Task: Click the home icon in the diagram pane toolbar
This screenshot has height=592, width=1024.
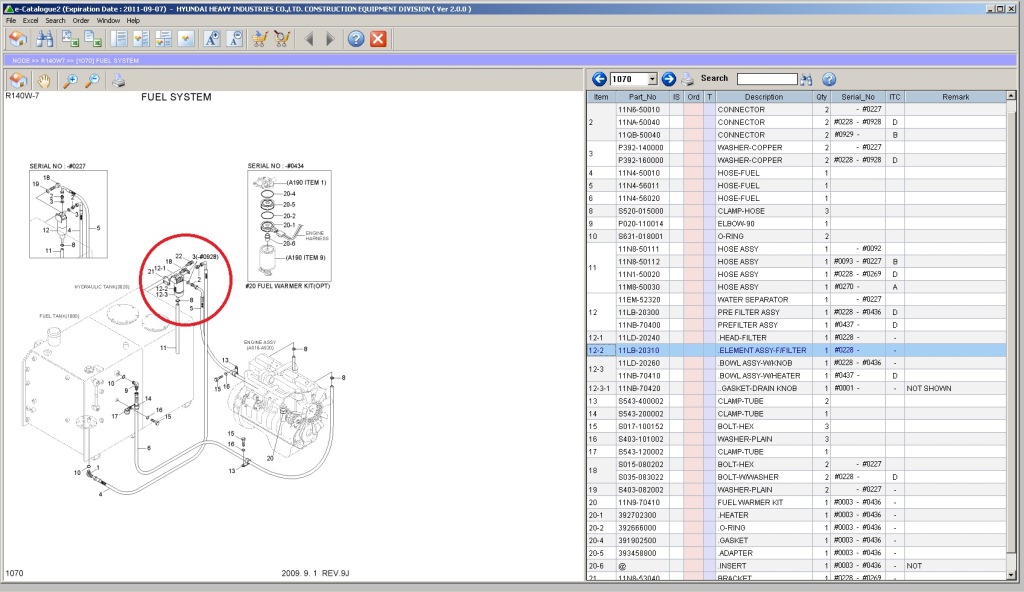Action: coord(18,80)
